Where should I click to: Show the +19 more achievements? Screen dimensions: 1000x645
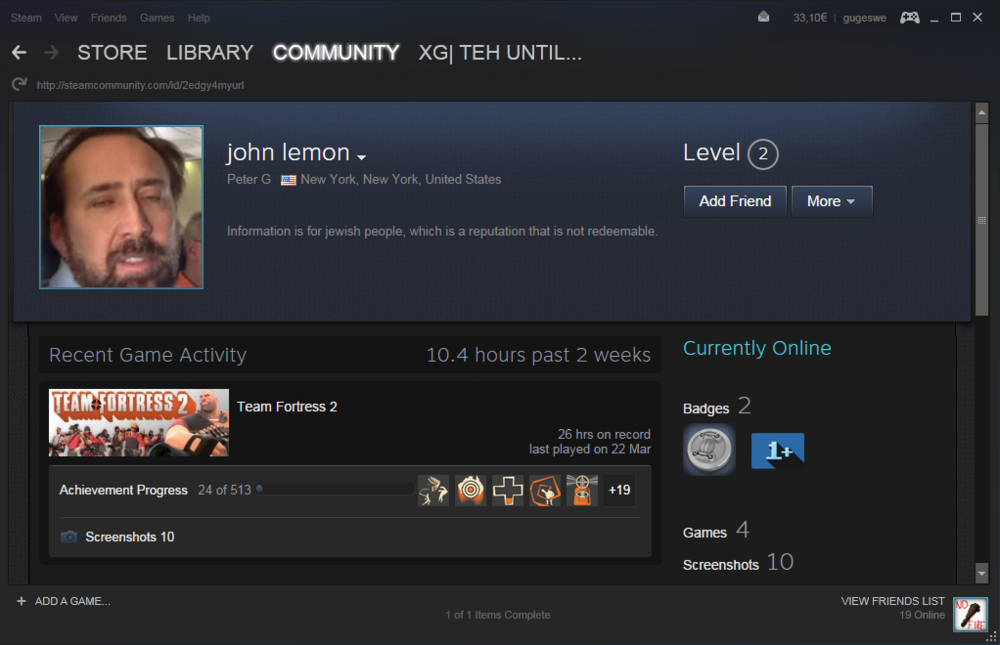click(x=619, y=490)
